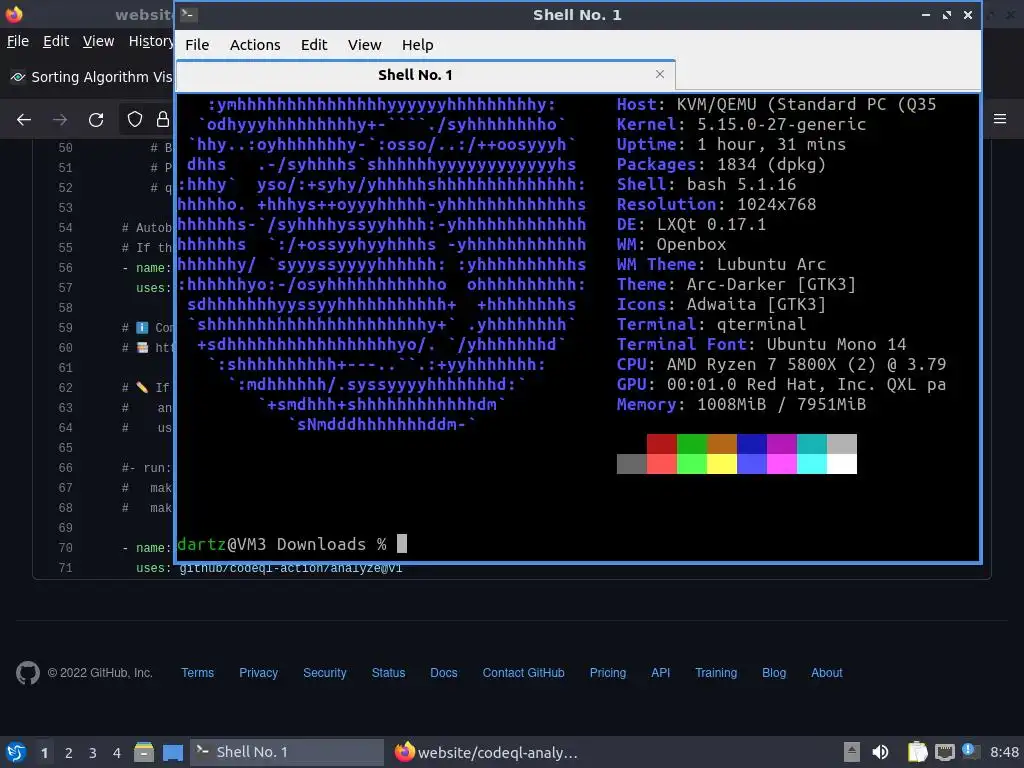Open the Docs footer link

[443, 673]
